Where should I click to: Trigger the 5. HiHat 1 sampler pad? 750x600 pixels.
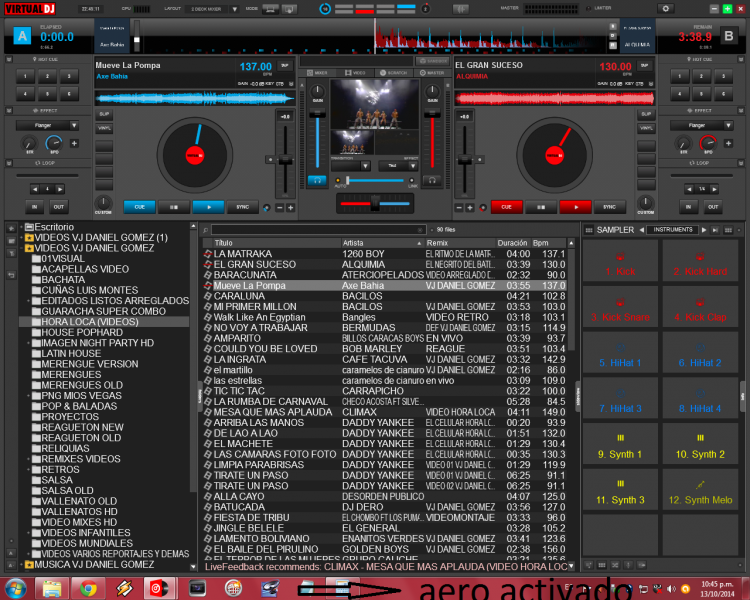[620, 352]
